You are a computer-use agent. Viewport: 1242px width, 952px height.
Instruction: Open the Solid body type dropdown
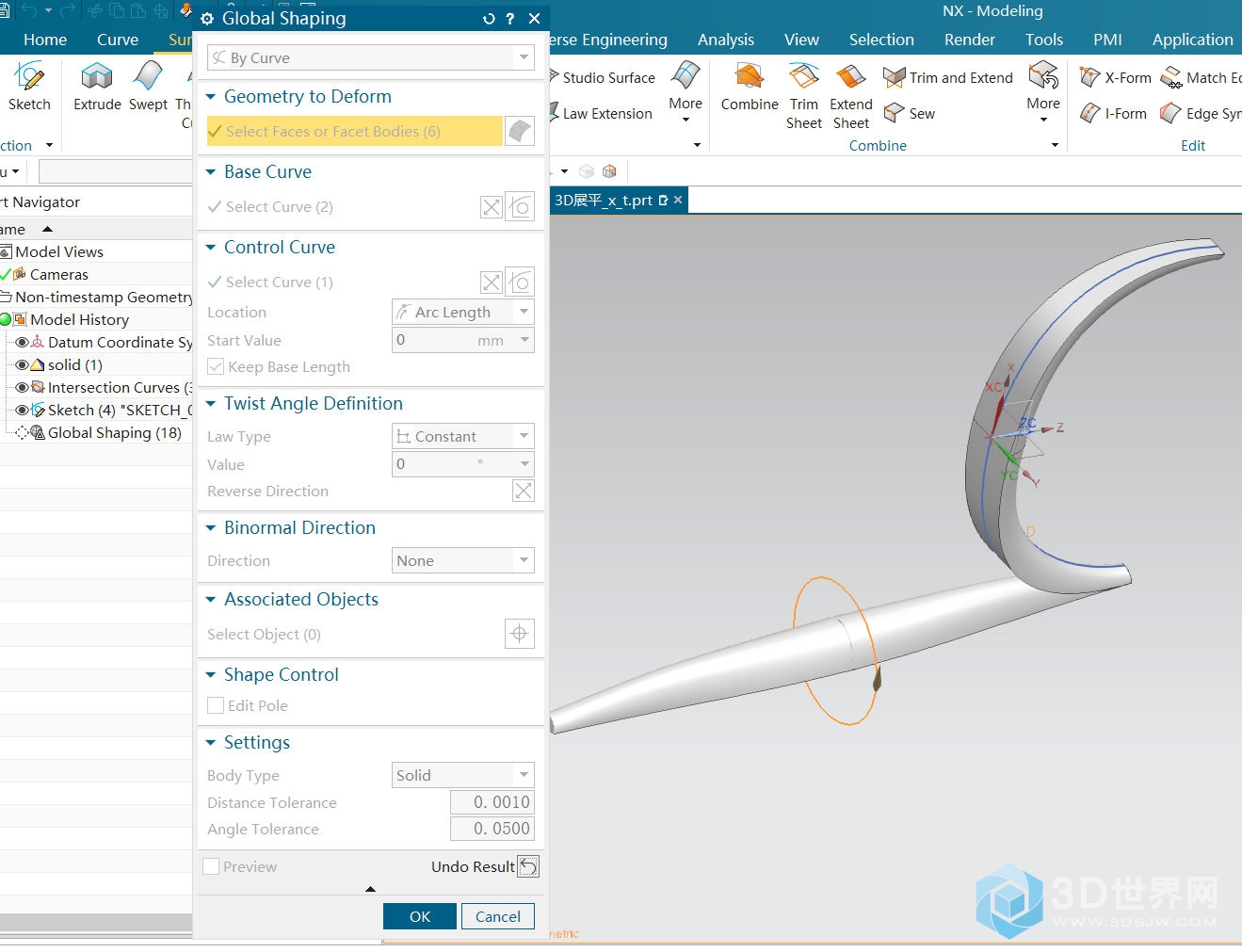463,775
